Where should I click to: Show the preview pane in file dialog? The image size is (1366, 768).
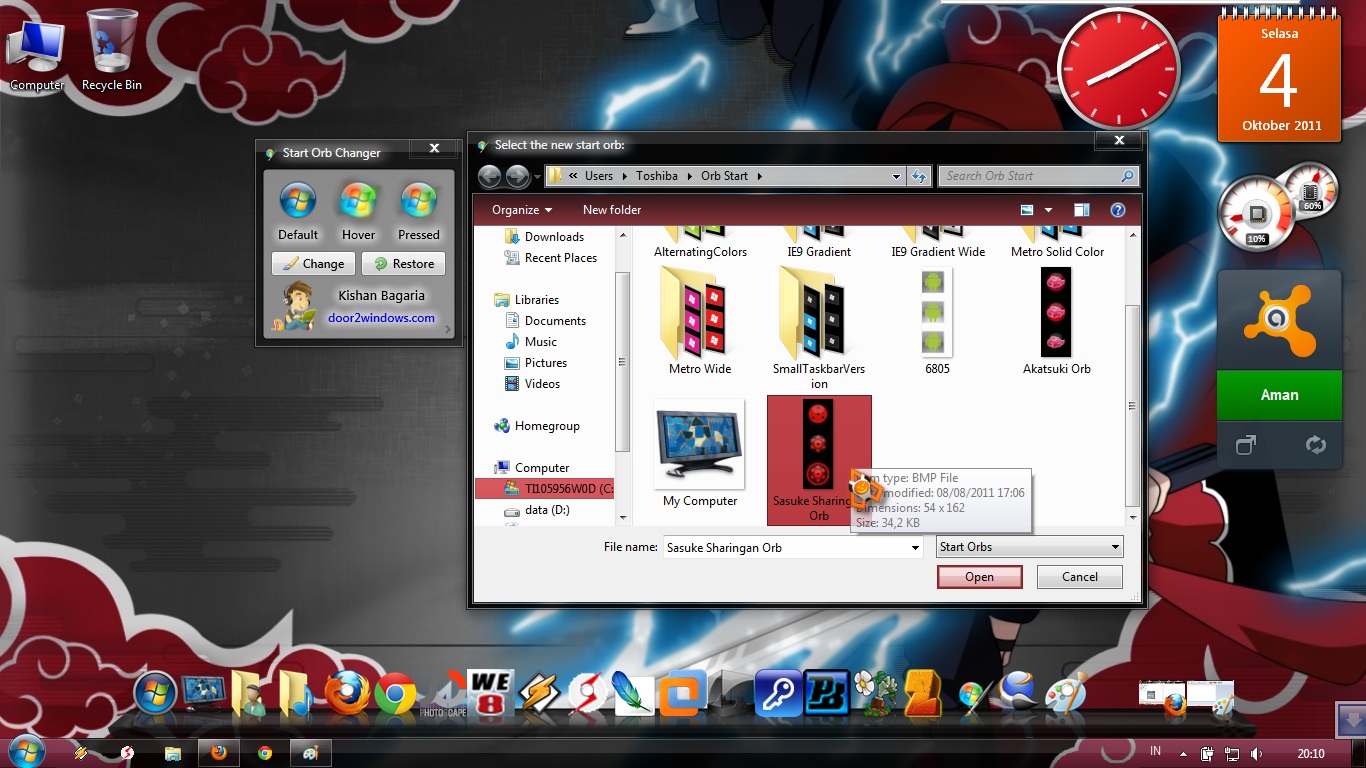click(1081, 210)
